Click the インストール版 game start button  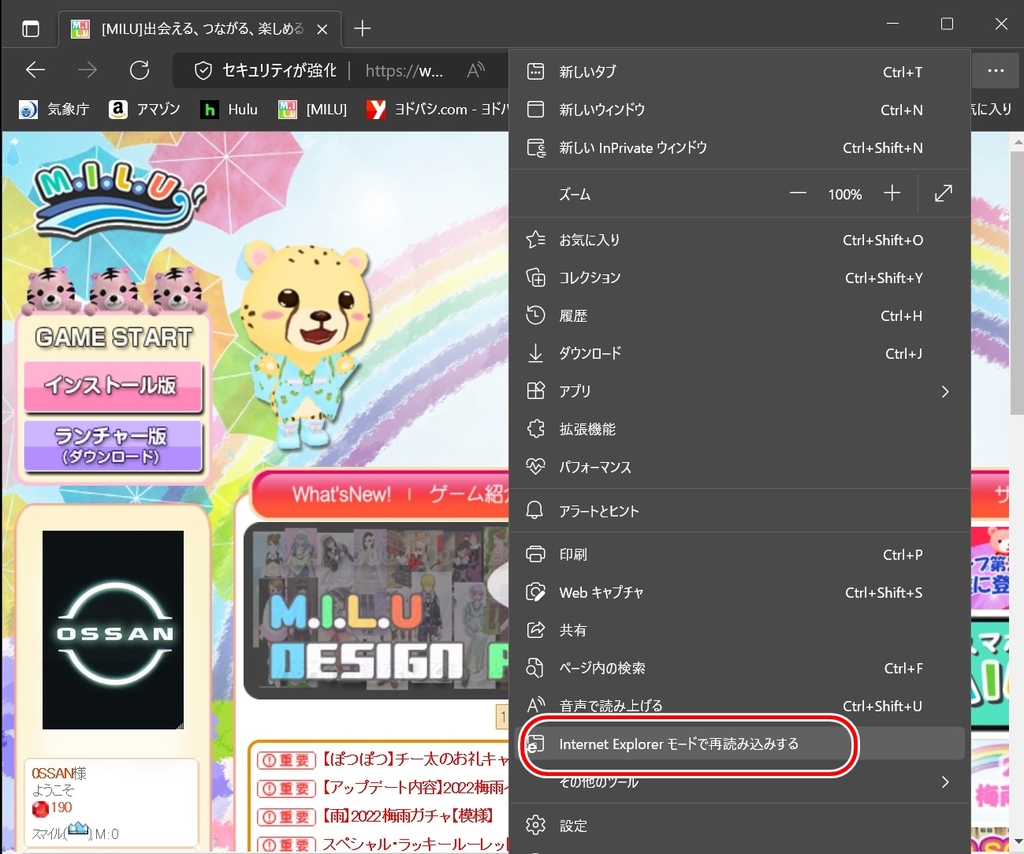113,386
